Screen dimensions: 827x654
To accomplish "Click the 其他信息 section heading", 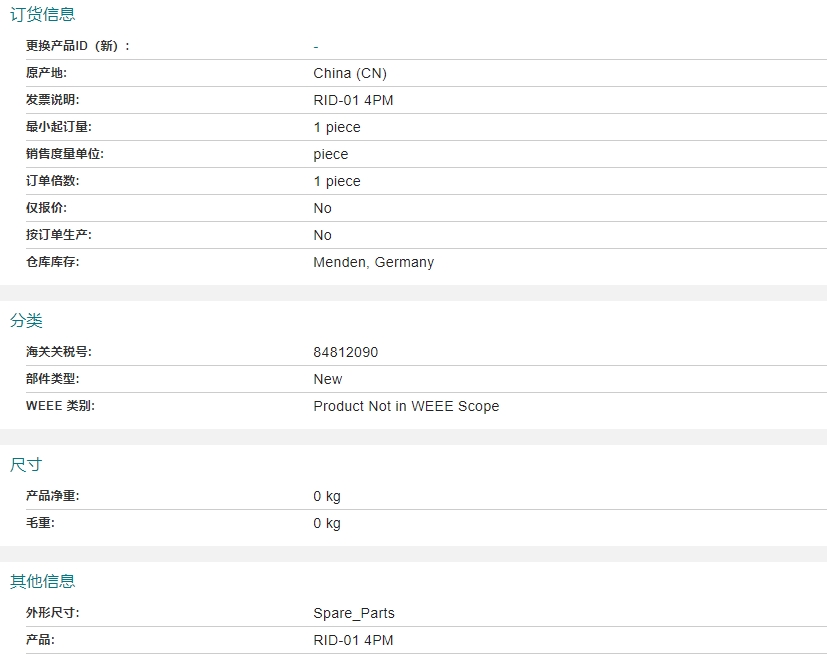I will click(42, 581).
